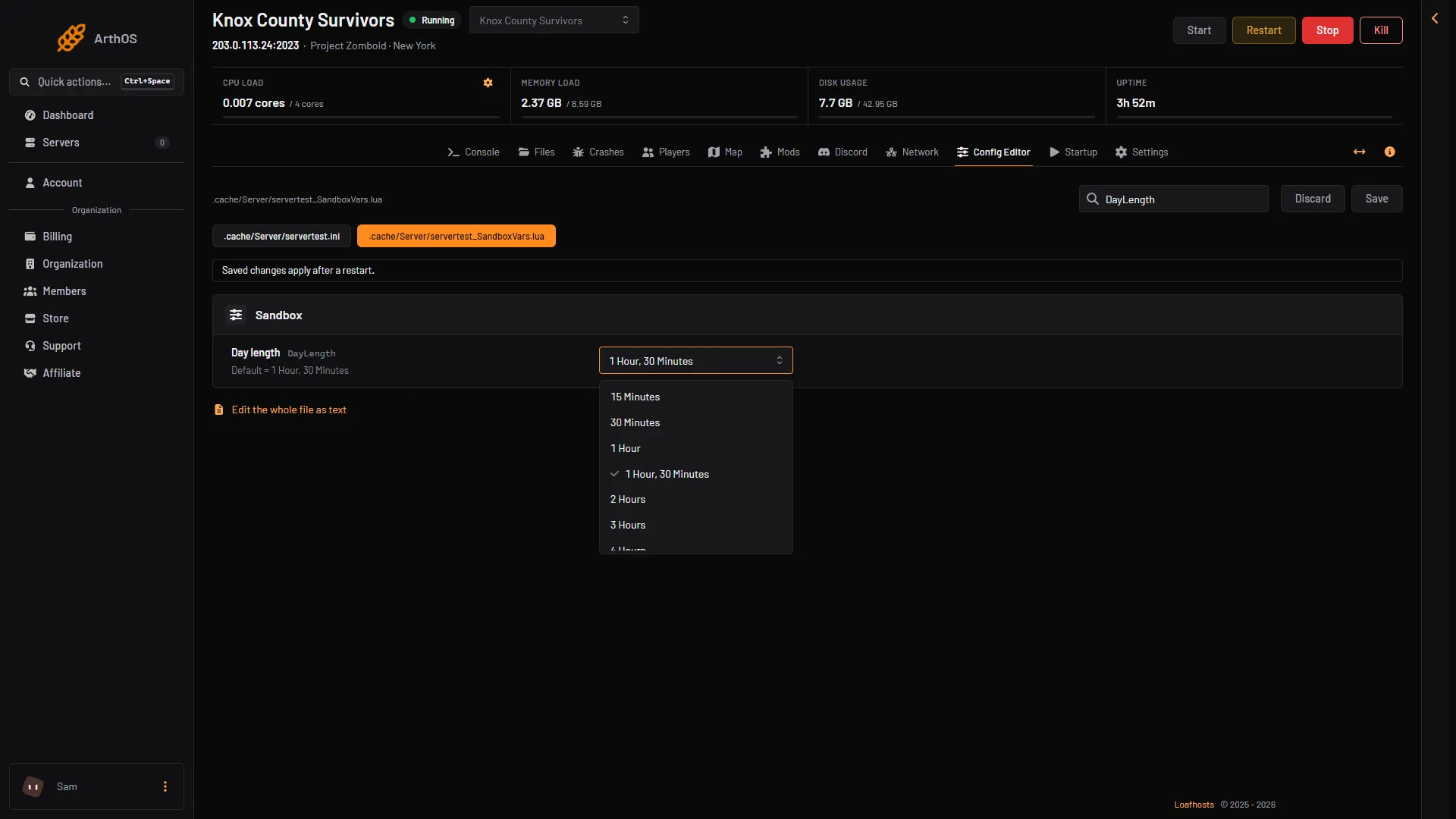The image size is (1456, 819).
Task: Open the orange info circle icon
Action: (x=1390, y=152)
